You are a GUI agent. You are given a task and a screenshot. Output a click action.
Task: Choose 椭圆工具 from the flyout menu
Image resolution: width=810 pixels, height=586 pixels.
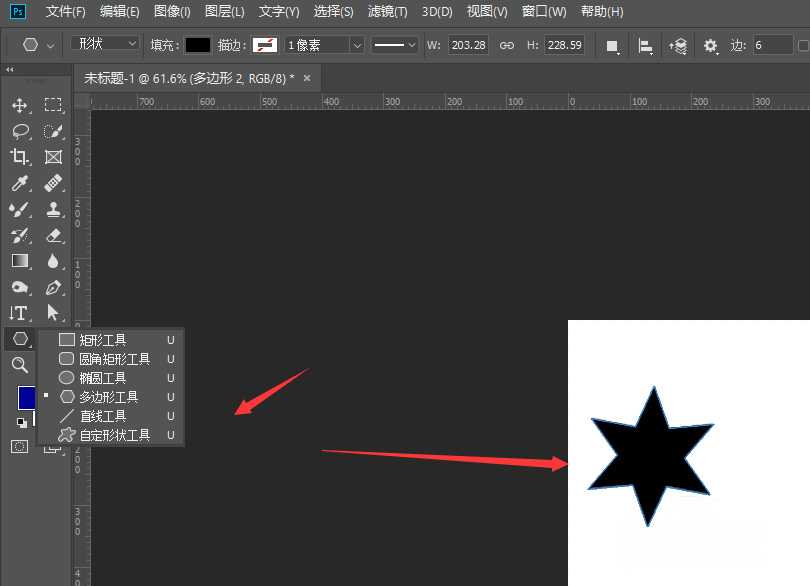(x=102, y=378)
